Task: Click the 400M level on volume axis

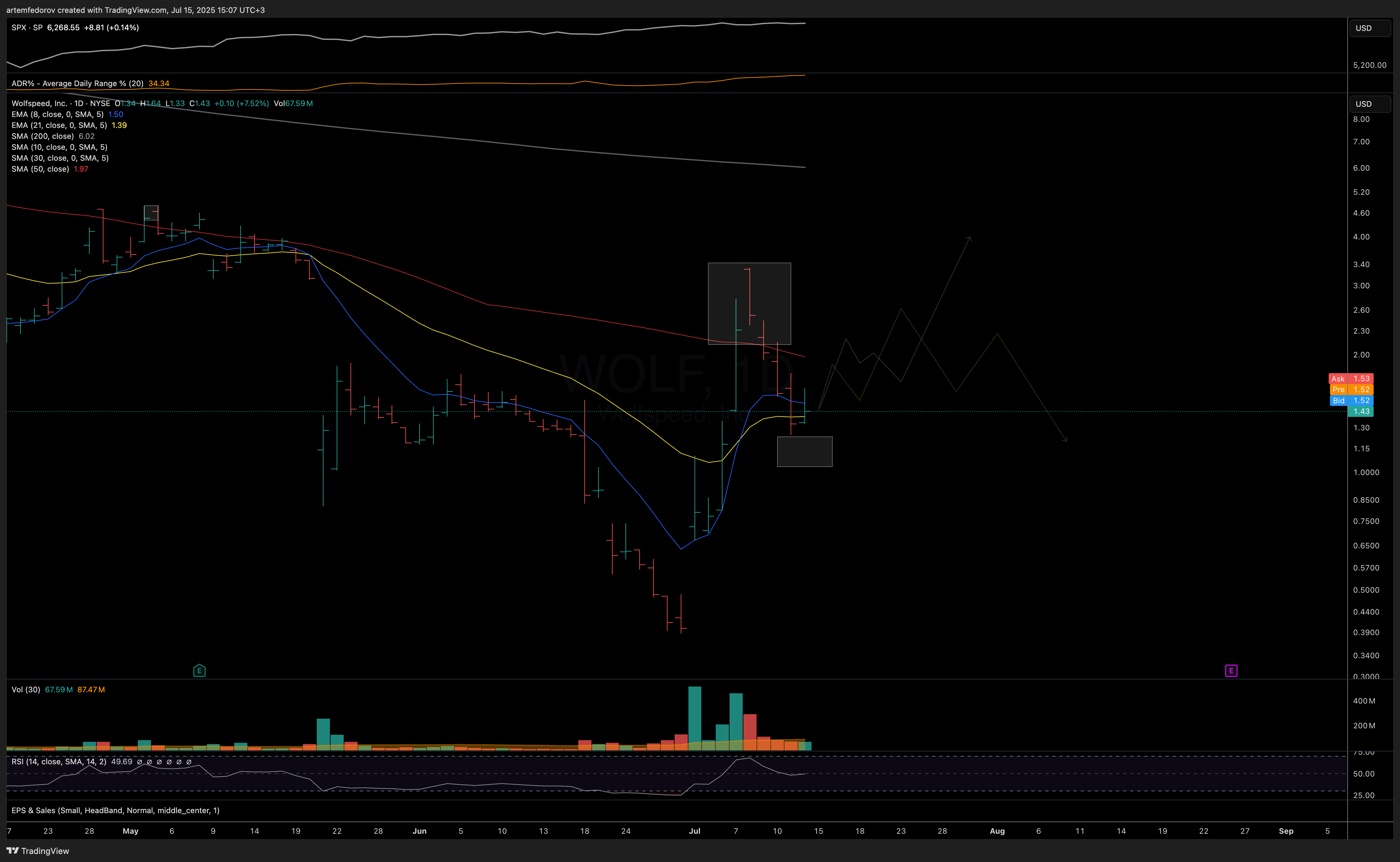Action: point(1364,701)
